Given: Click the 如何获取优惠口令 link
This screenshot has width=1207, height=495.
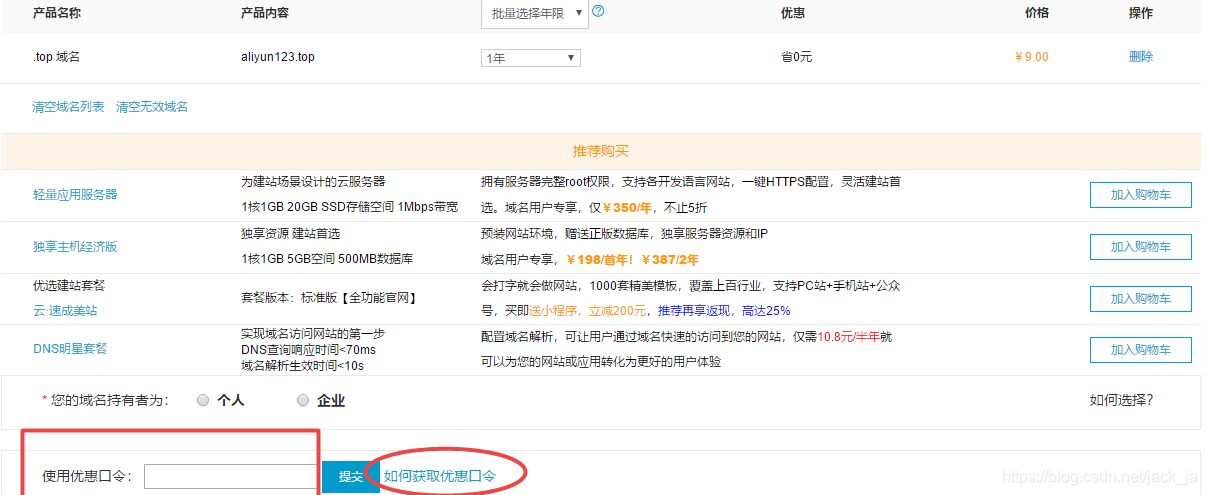Looking at the screenshot, I should coord(440,476).
